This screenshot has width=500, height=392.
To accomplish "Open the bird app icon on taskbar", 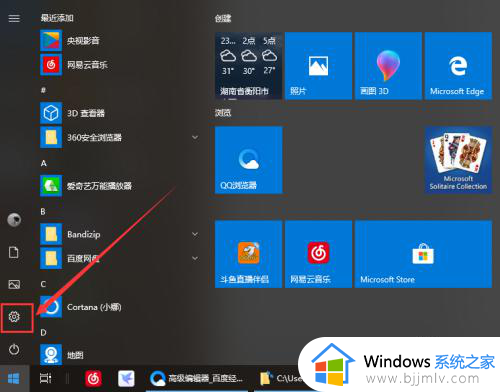I will (126, 379).
